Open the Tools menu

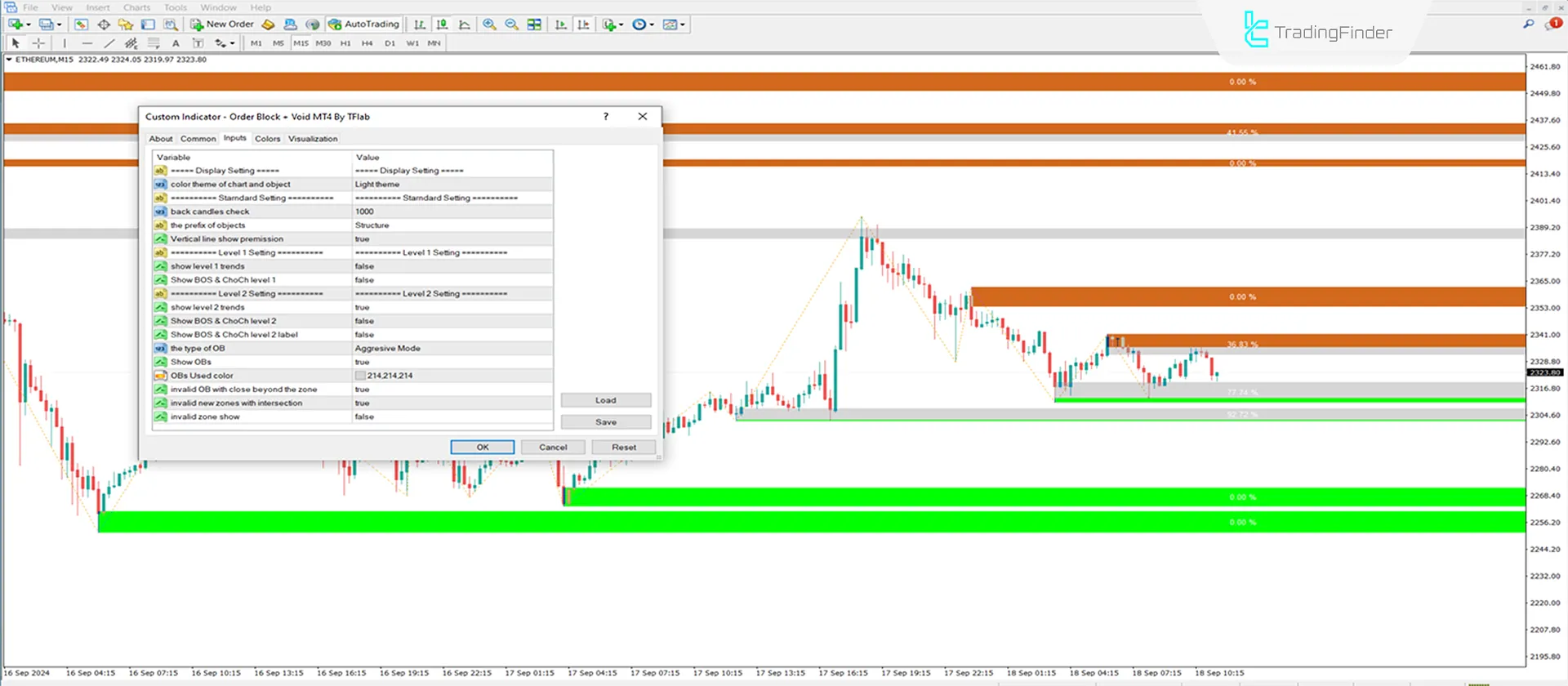(176, 7)
